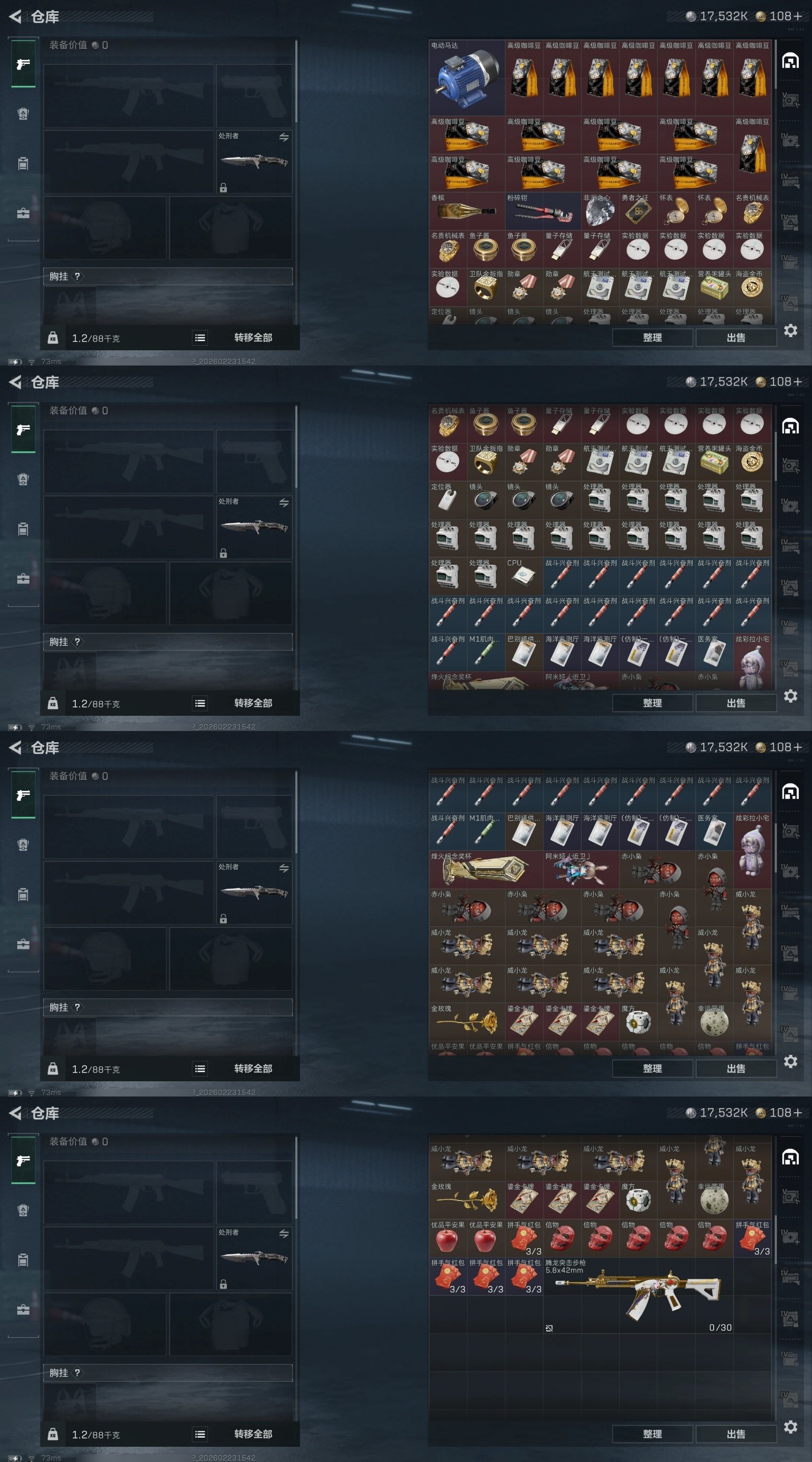Select the 腾龙突击步枪 golden rifle
Viewport: 812px width, 1462px height.
pos(638,1295)
